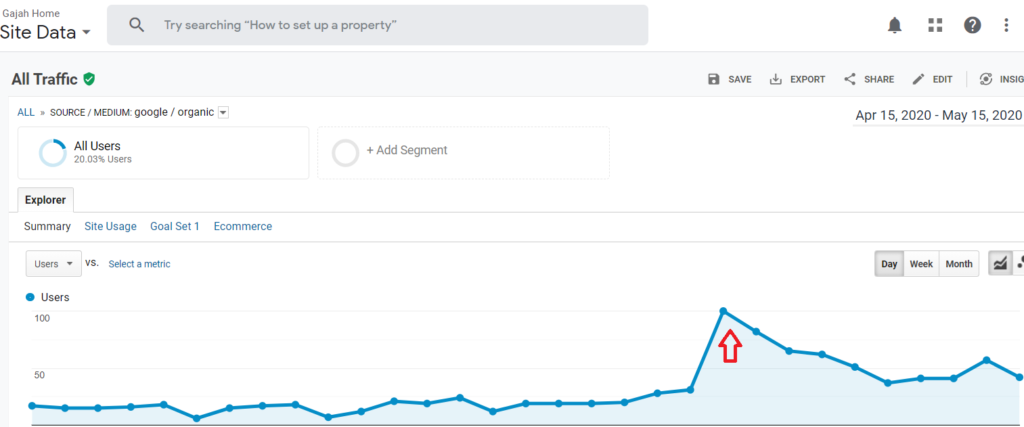Expand the Source / Medium filter dropdown

(x=223, y=113)
